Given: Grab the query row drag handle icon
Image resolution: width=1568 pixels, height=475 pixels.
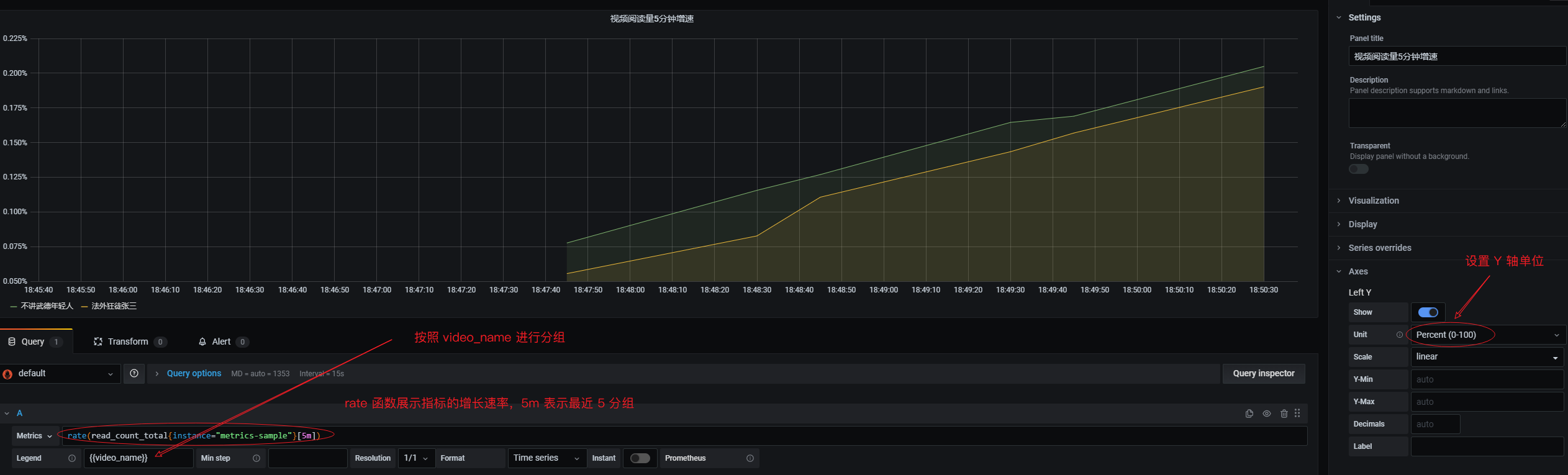Looking at the screenshot, I should coord(1297,413).
